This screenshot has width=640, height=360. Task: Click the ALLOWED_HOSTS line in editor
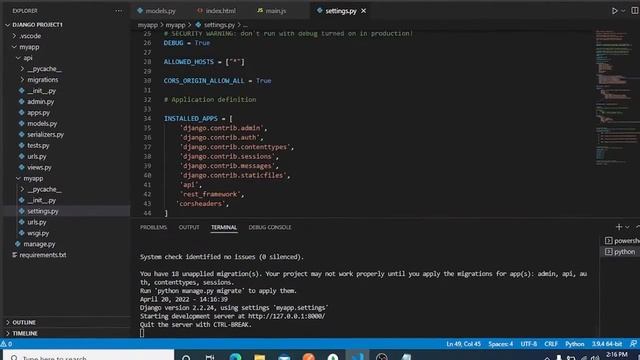click(x=204, y=62)
